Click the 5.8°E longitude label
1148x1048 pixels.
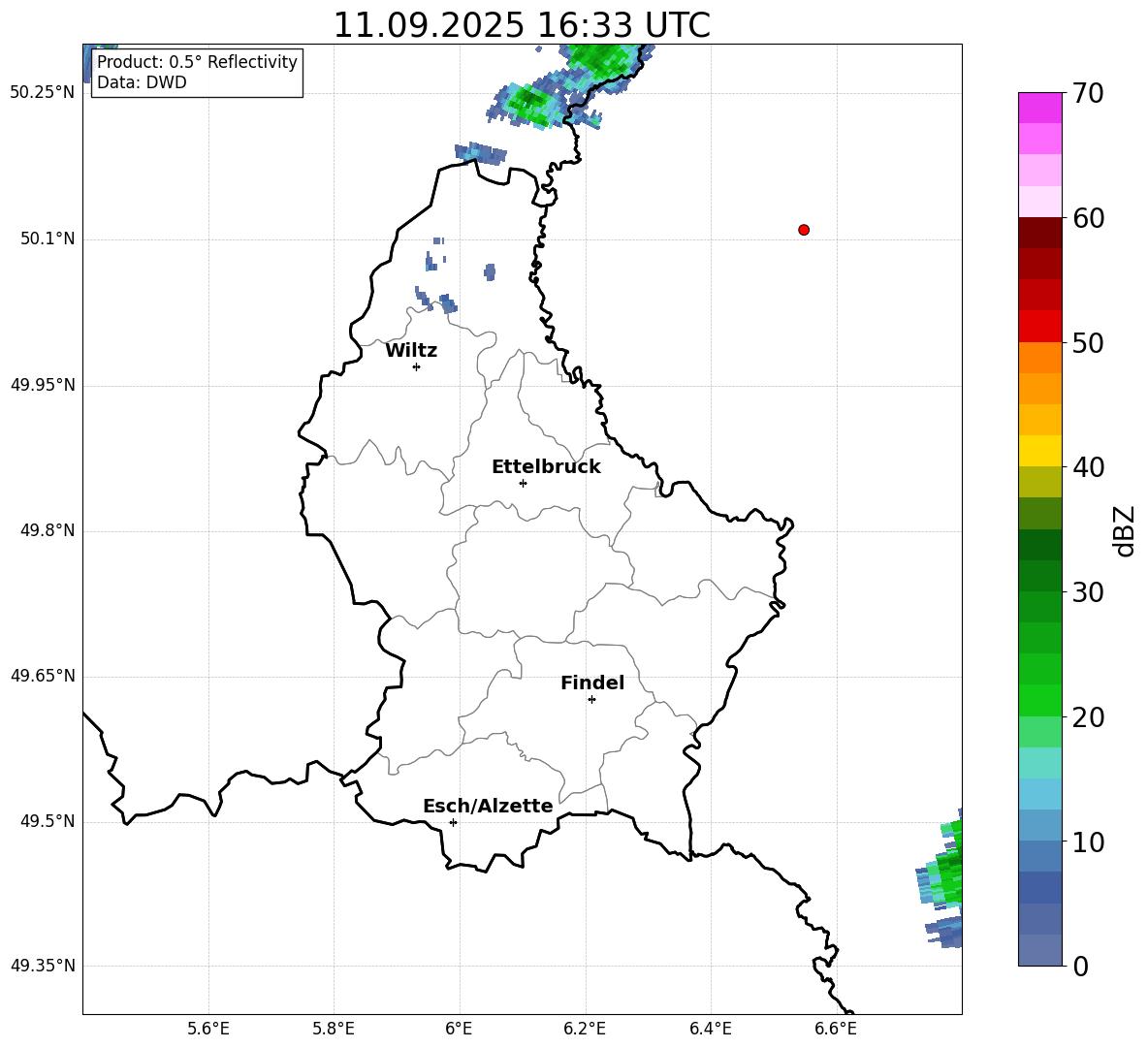(334, 1029)
